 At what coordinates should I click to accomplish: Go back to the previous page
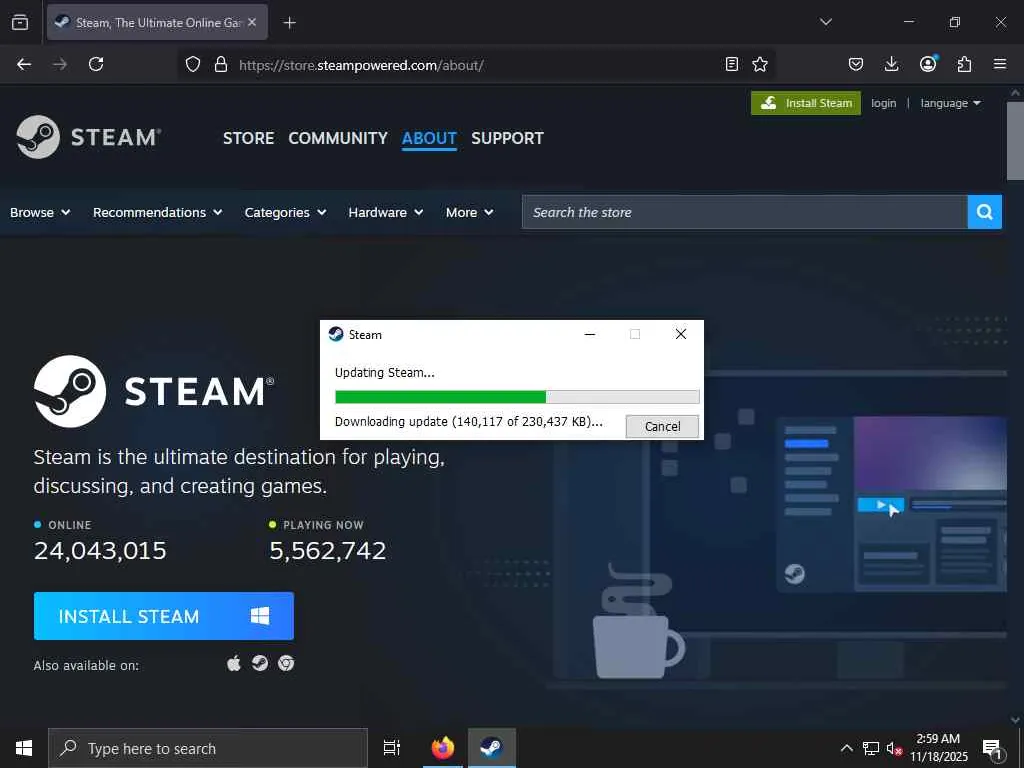tap(24, 64)
